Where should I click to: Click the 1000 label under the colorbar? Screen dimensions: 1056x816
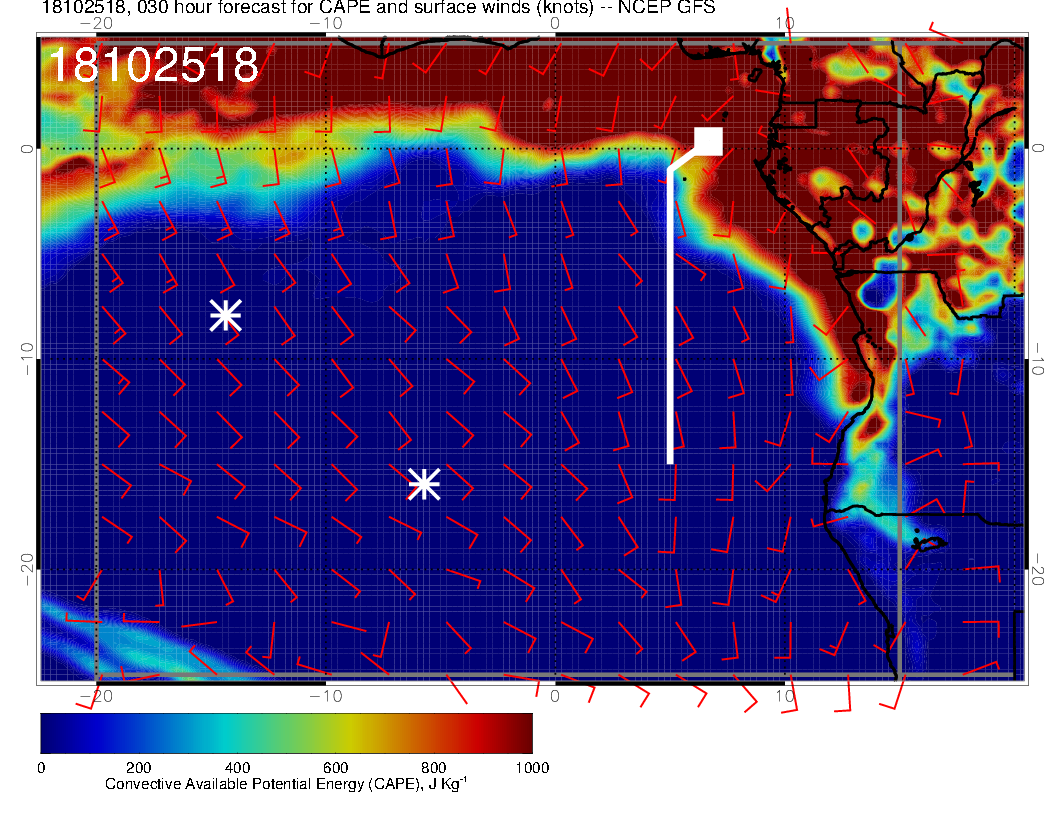pos(531,767)
